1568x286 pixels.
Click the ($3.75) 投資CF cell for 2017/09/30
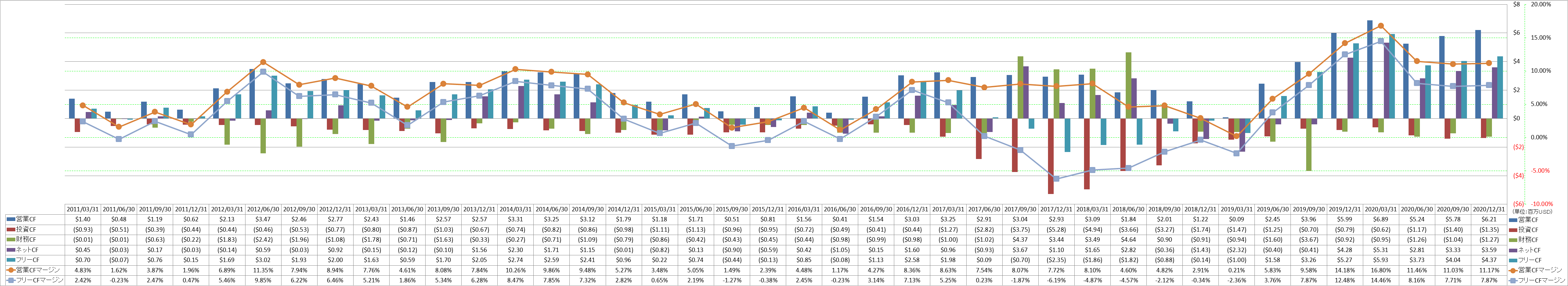(x=1021, y=229)
